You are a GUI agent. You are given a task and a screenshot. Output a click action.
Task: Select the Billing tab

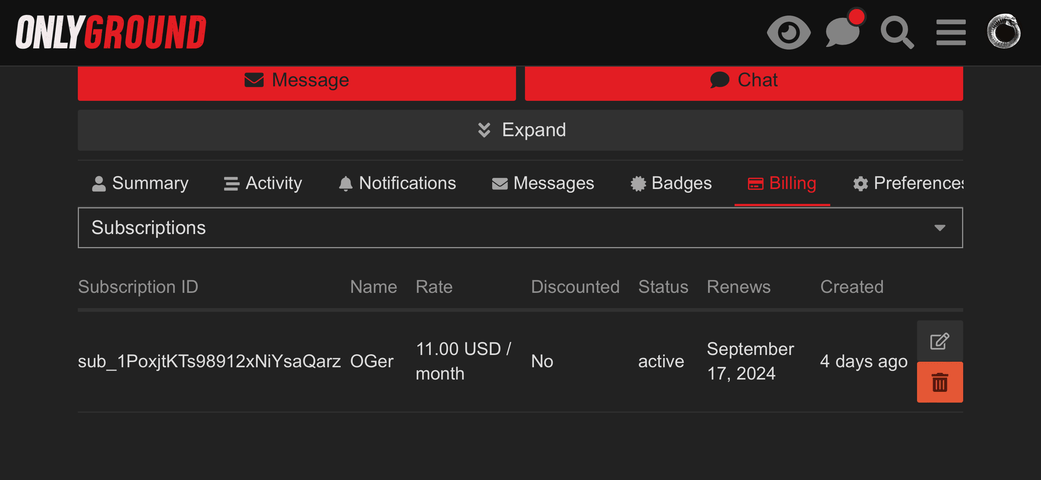point(782,183)
